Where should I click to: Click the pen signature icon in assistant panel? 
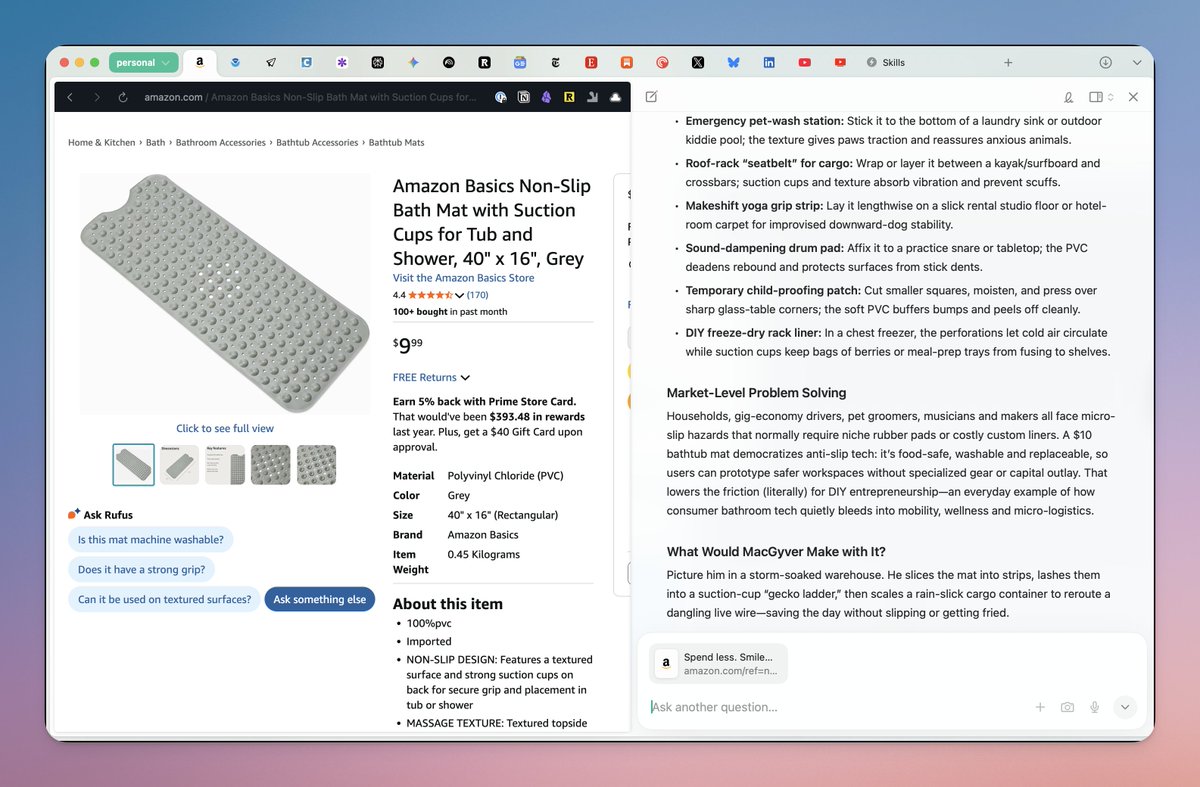point(1068,97)
